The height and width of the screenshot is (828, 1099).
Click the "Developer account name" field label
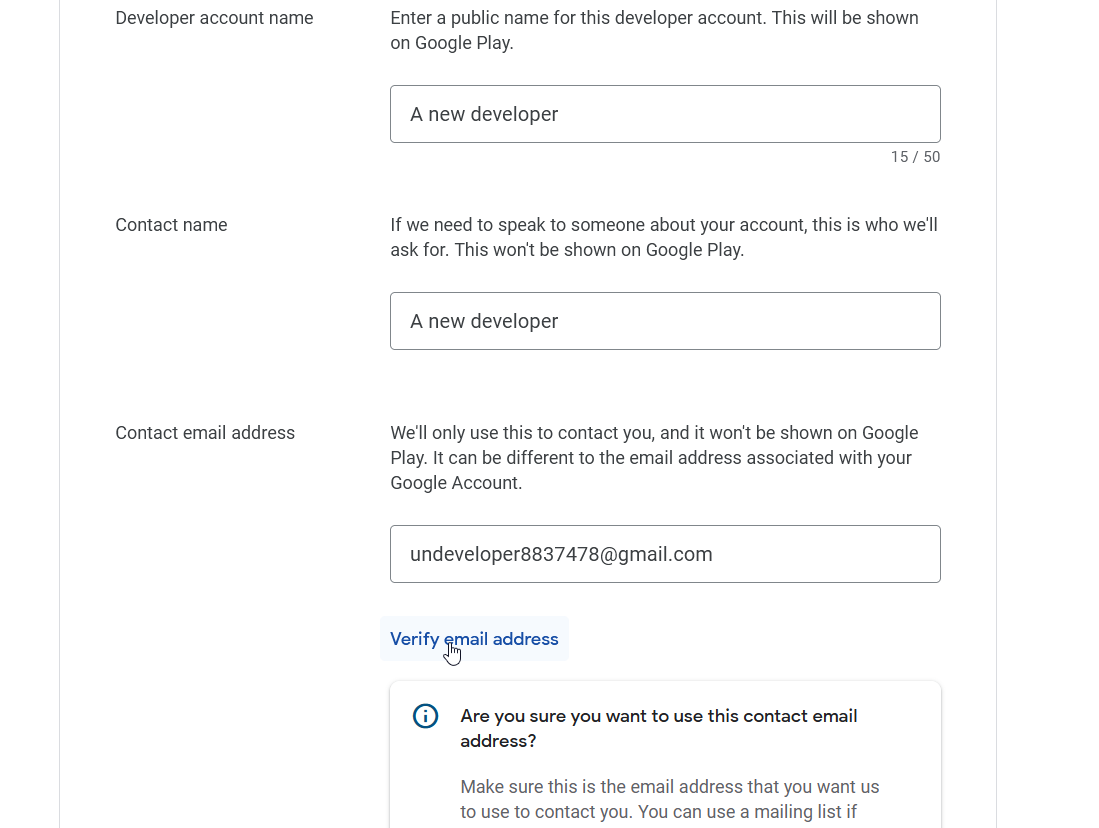point(214,18)
